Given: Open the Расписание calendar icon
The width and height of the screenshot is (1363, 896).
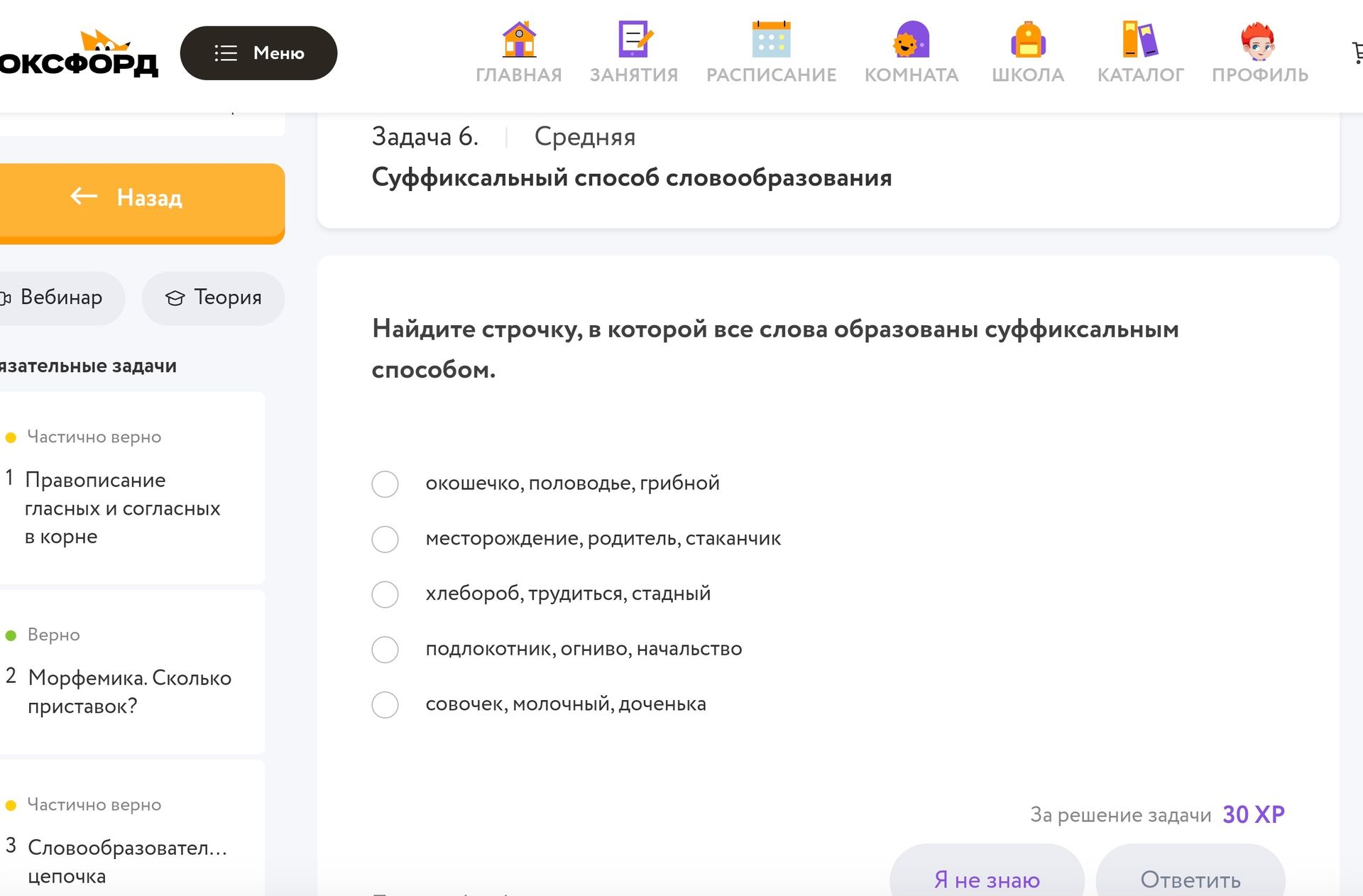Looking at the screenshot, I should (771, 40).
